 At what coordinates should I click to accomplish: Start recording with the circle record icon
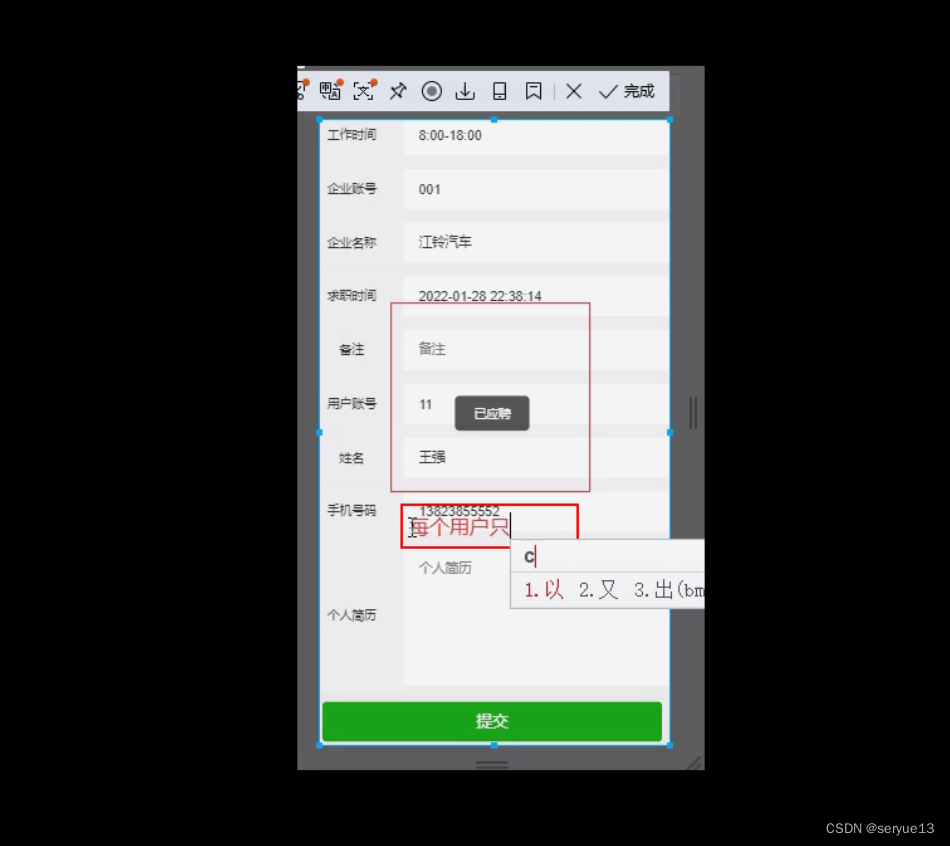(x=431, y=91)
